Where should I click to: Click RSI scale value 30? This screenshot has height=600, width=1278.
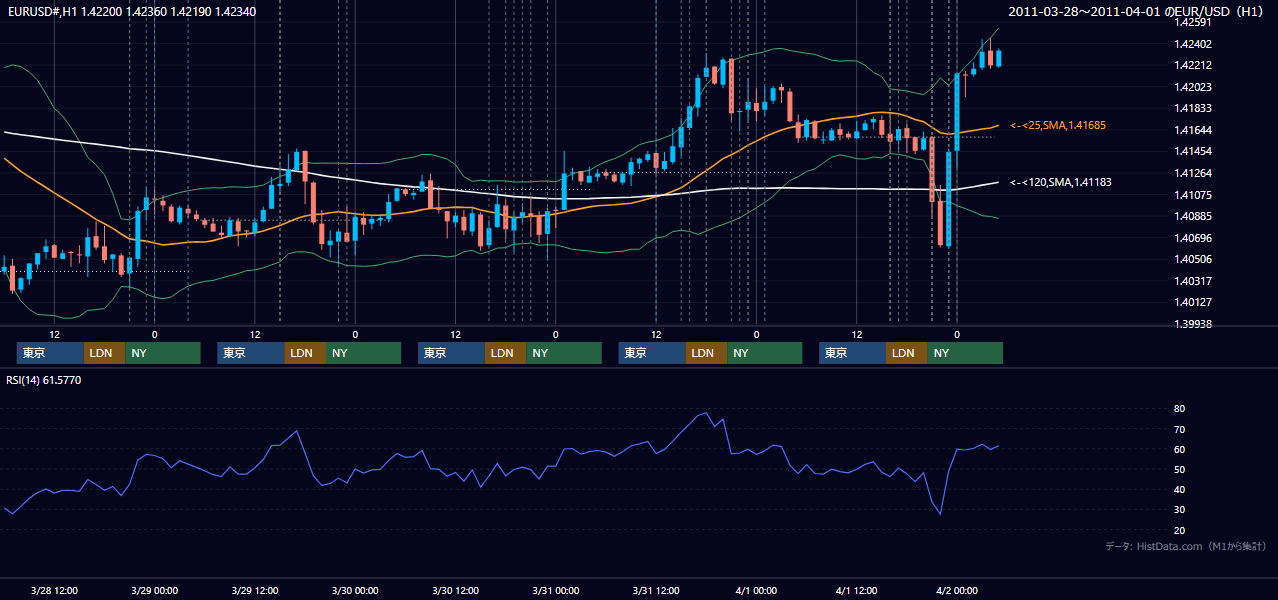(1179, 510)
